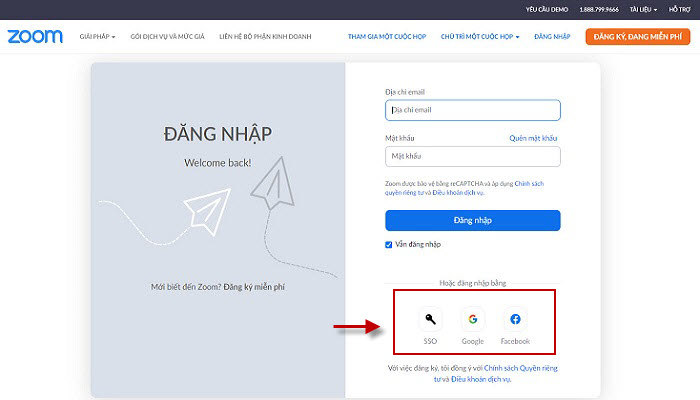This screenshot has height=400, width=700.
Task: Sign in with the SSO key icon
Action: 430,319
